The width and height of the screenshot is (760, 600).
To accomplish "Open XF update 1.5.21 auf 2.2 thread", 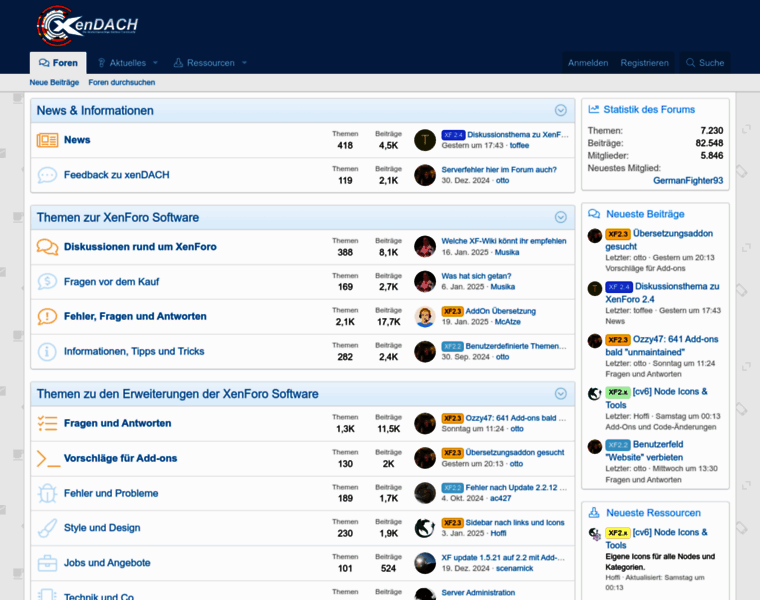I will pyautogui.click(x=503, y=557).
